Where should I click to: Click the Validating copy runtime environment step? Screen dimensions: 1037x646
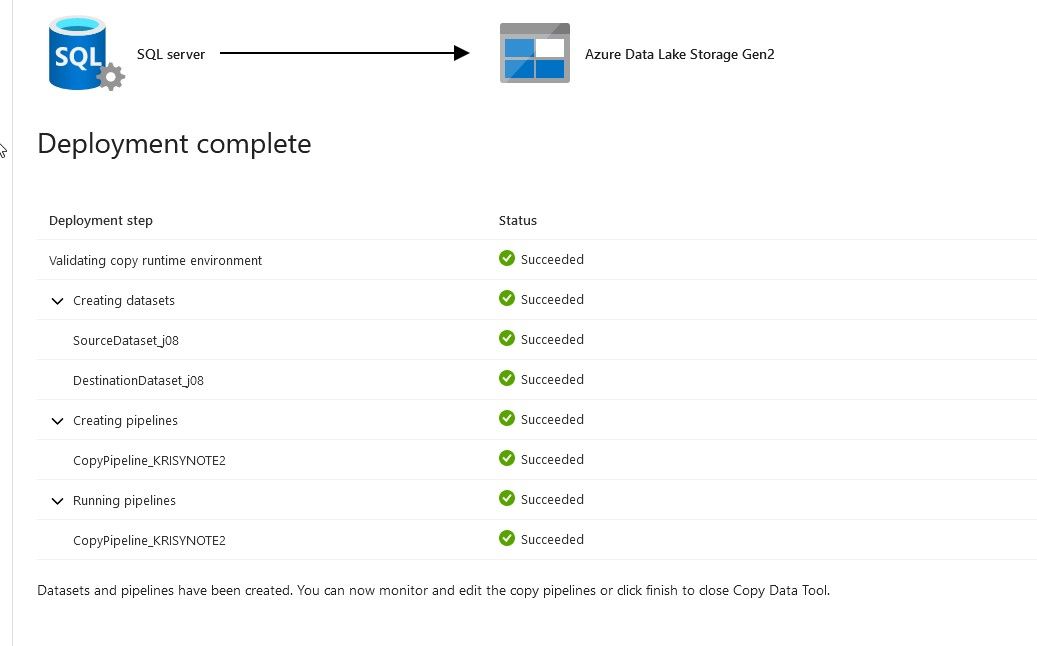click(155, 261)
